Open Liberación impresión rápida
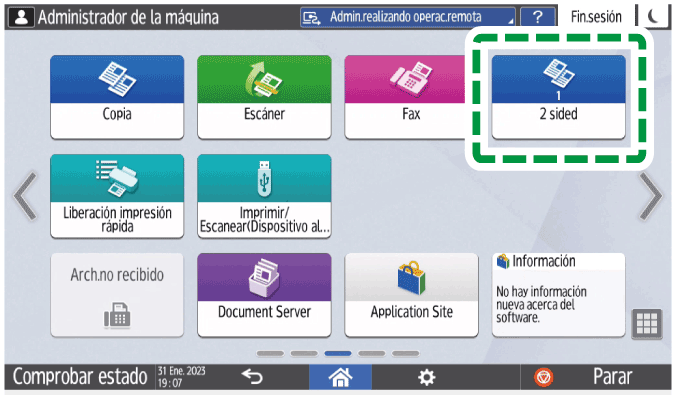The image size is (675, 401). tap(117, 196)
